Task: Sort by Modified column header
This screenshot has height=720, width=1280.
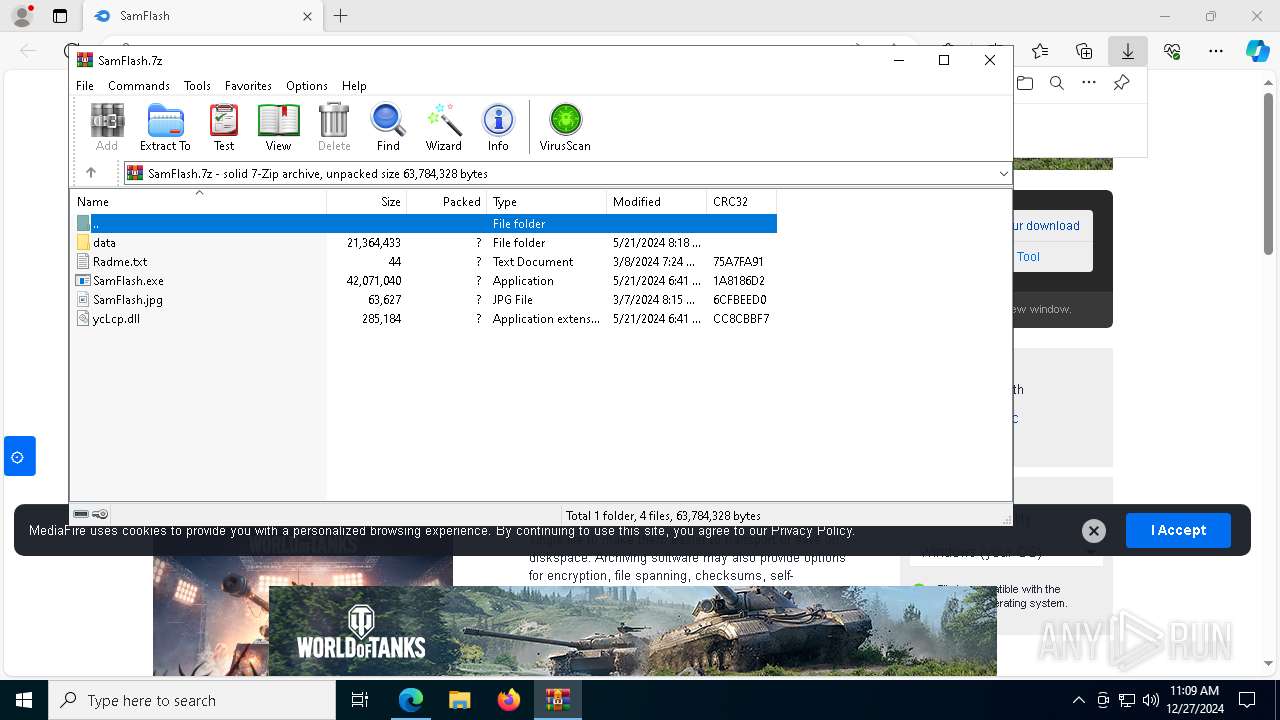Action: pos(656,202)
